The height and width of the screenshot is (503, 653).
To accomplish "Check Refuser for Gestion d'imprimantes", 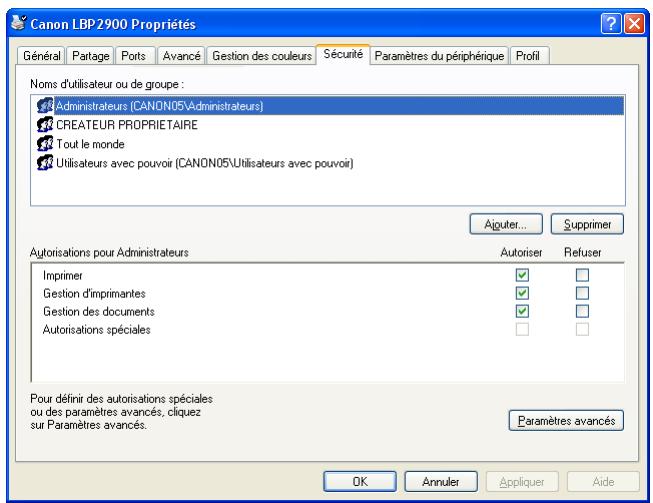I will (582, 293).
